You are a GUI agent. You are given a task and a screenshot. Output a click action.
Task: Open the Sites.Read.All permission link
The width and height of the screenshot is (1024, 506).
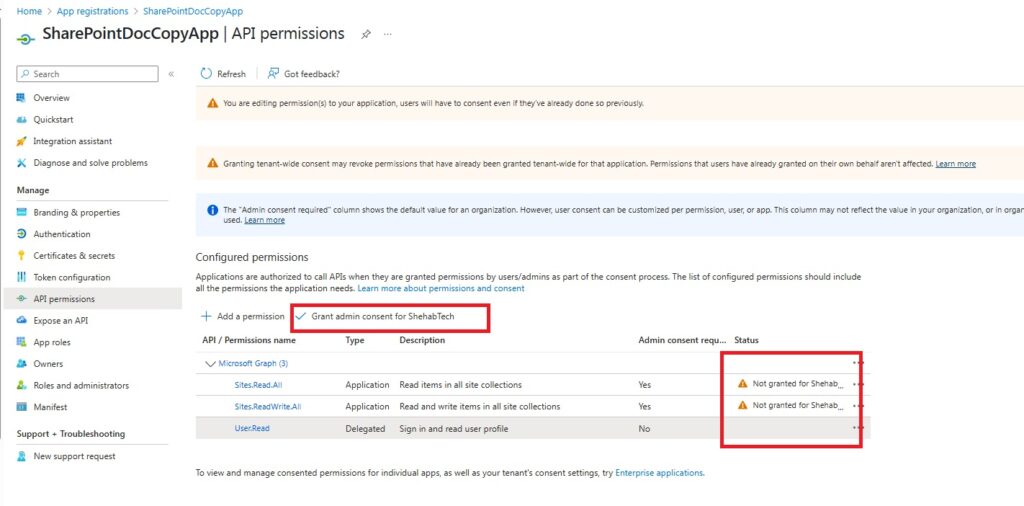[260, 385]
